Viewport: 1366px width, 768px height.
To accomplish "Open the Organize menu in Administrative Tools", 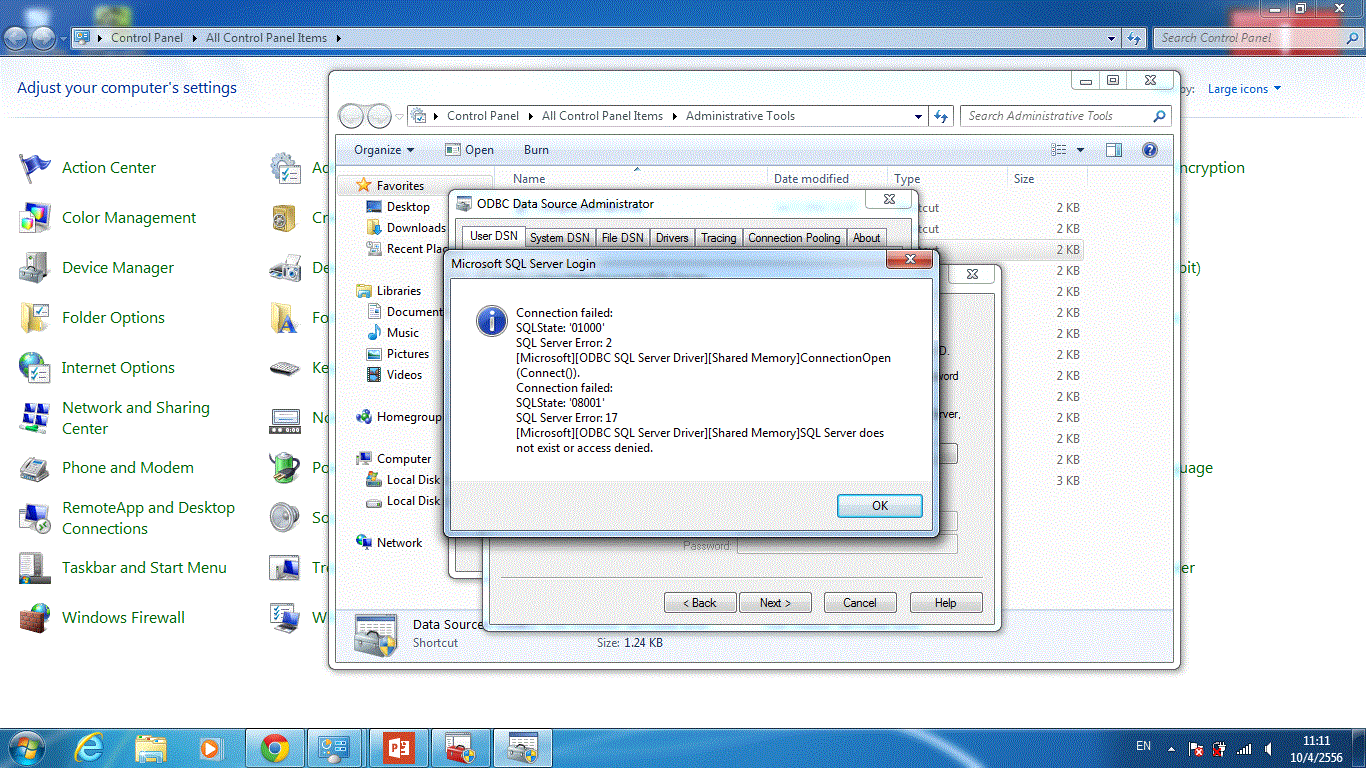I will coord(384,150).
